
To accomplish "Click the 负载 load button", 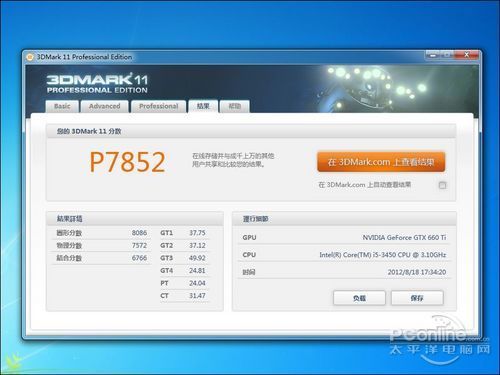I will pyautogui.click(x=359, y=298).
